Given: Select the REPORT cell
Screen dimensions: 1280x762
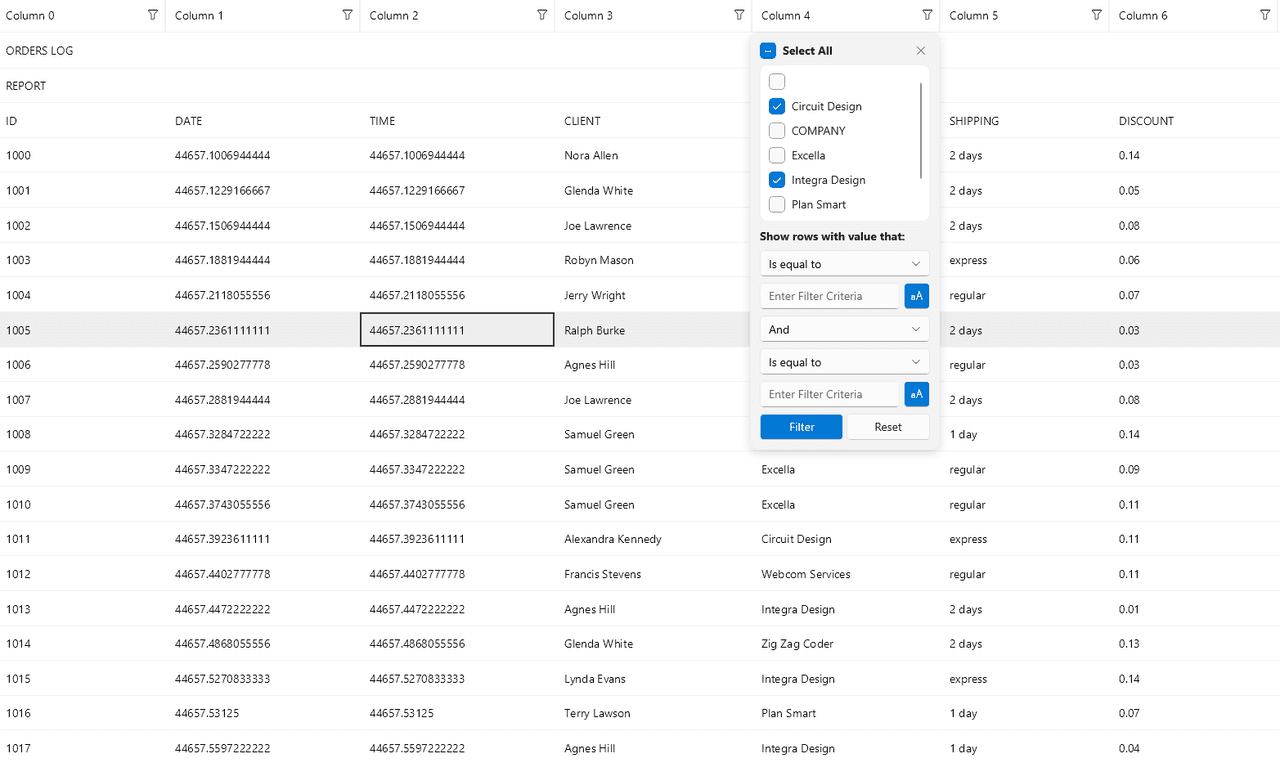Looking at the screenshot, I should coord(82,86).
